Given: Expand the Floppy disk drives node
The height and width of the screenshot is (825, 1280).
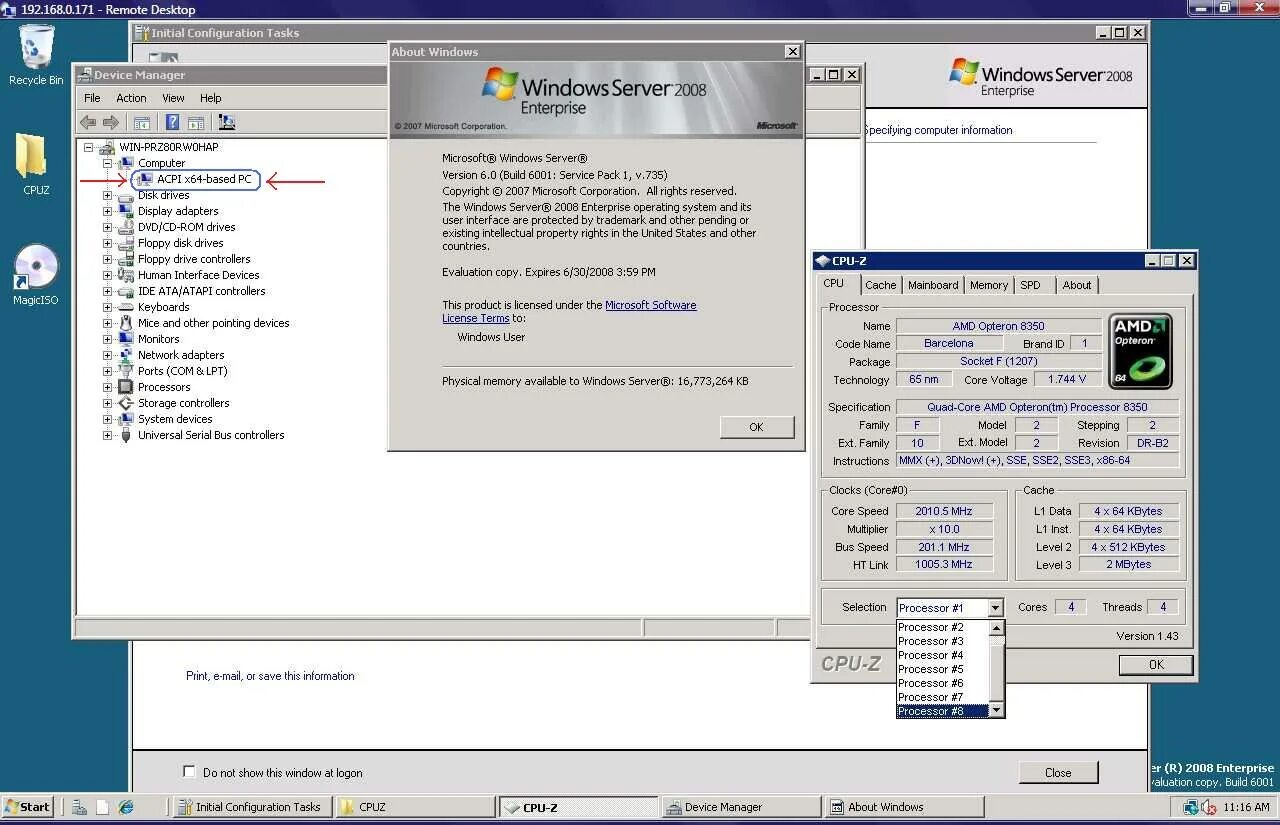Looking at the screenshot, I should coord(107,243).
